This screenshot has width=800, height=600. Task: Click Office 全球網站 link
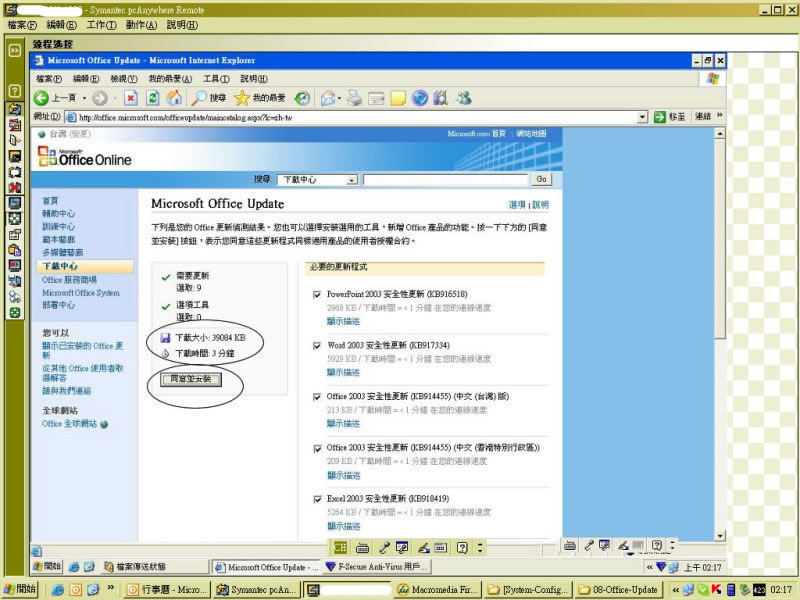pos(69,423)
